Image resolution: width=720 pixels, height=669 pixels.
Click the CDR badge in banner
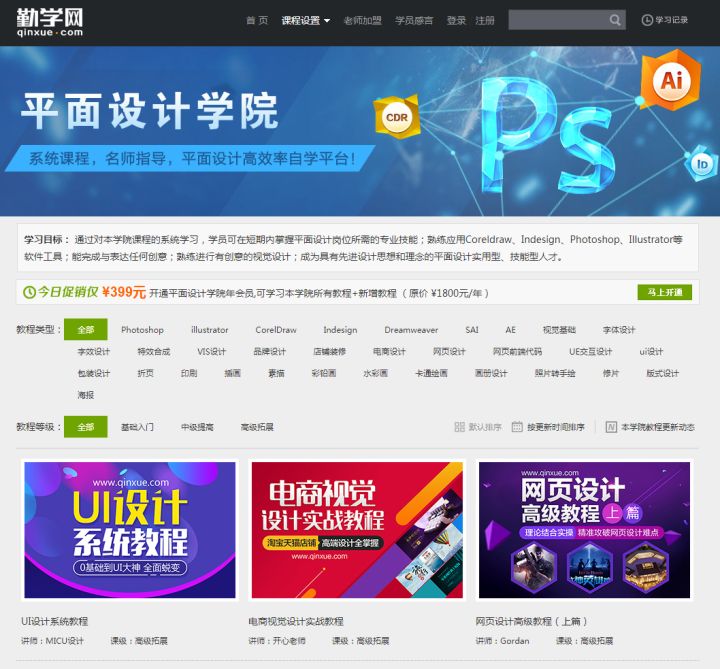(397, 117)
